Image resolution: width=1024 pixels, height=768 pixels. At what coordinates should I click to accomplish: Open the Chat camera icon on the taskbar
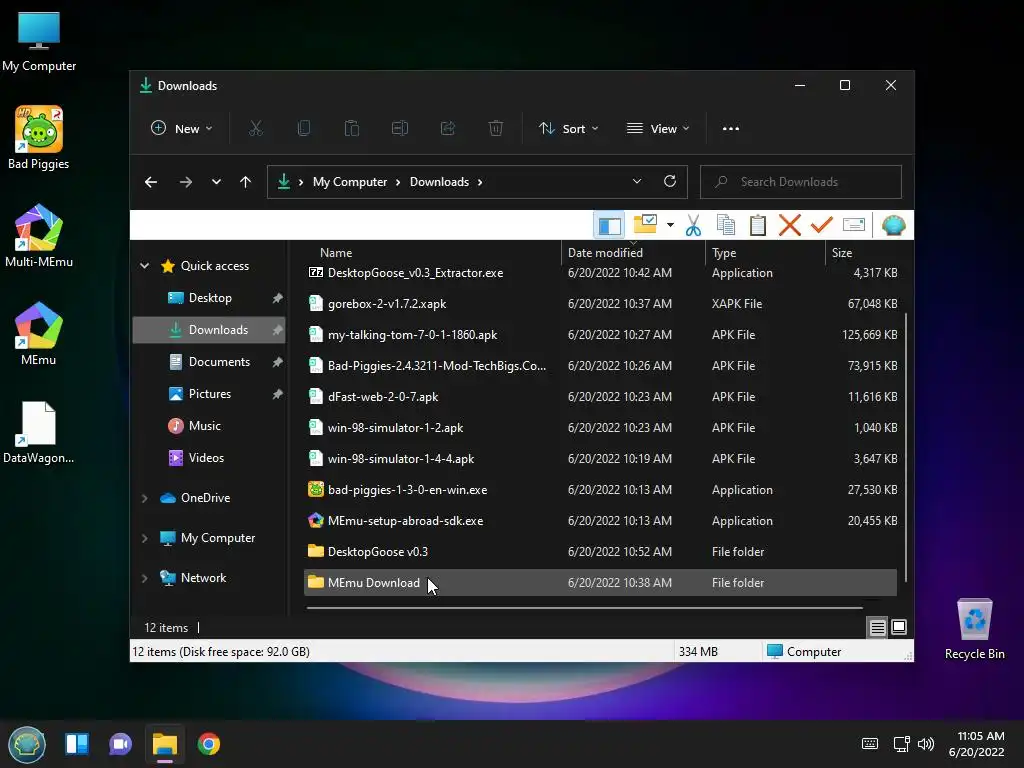[x=120, y=744]
